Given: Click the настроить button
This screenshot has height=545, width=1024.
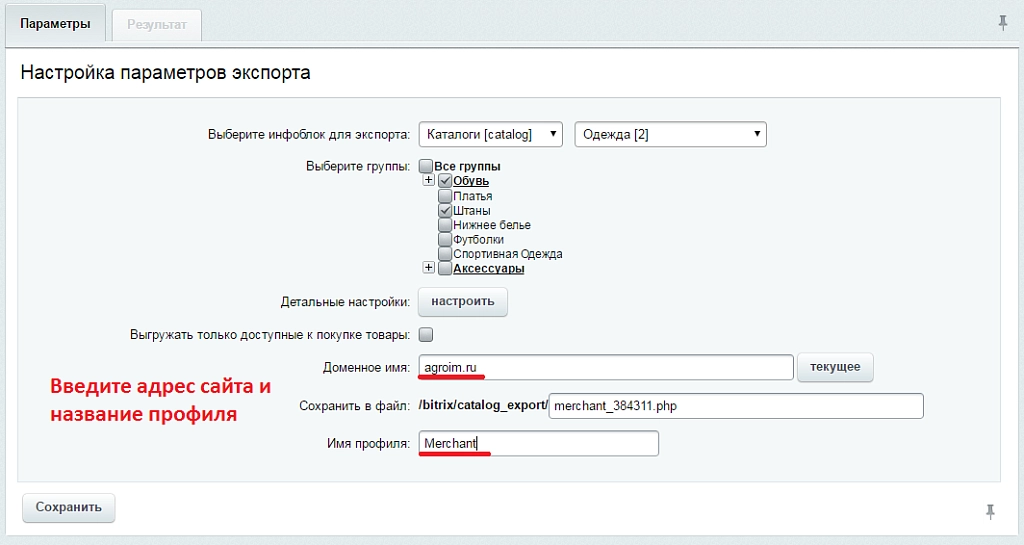Looking at the screenshot, I should [x=462, y=302].
